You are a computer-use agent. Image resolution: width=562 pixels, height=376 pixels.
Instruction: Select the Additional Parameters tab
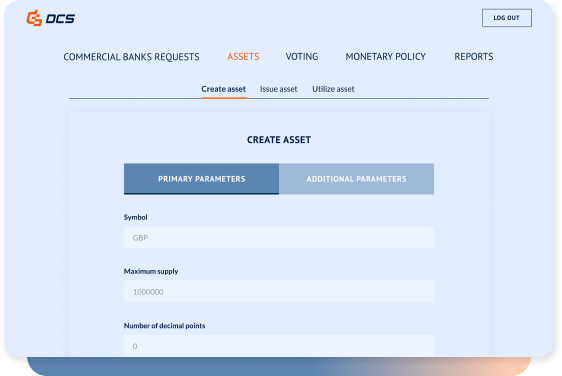(356, 179)
